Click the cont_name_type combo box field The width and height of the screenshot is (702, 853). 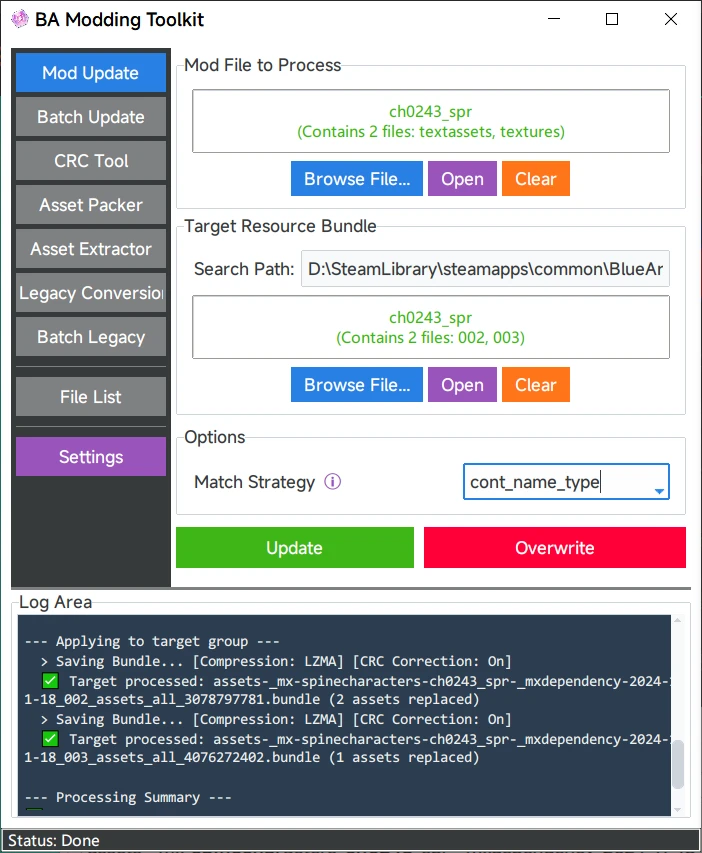click(x=566, y=481)
